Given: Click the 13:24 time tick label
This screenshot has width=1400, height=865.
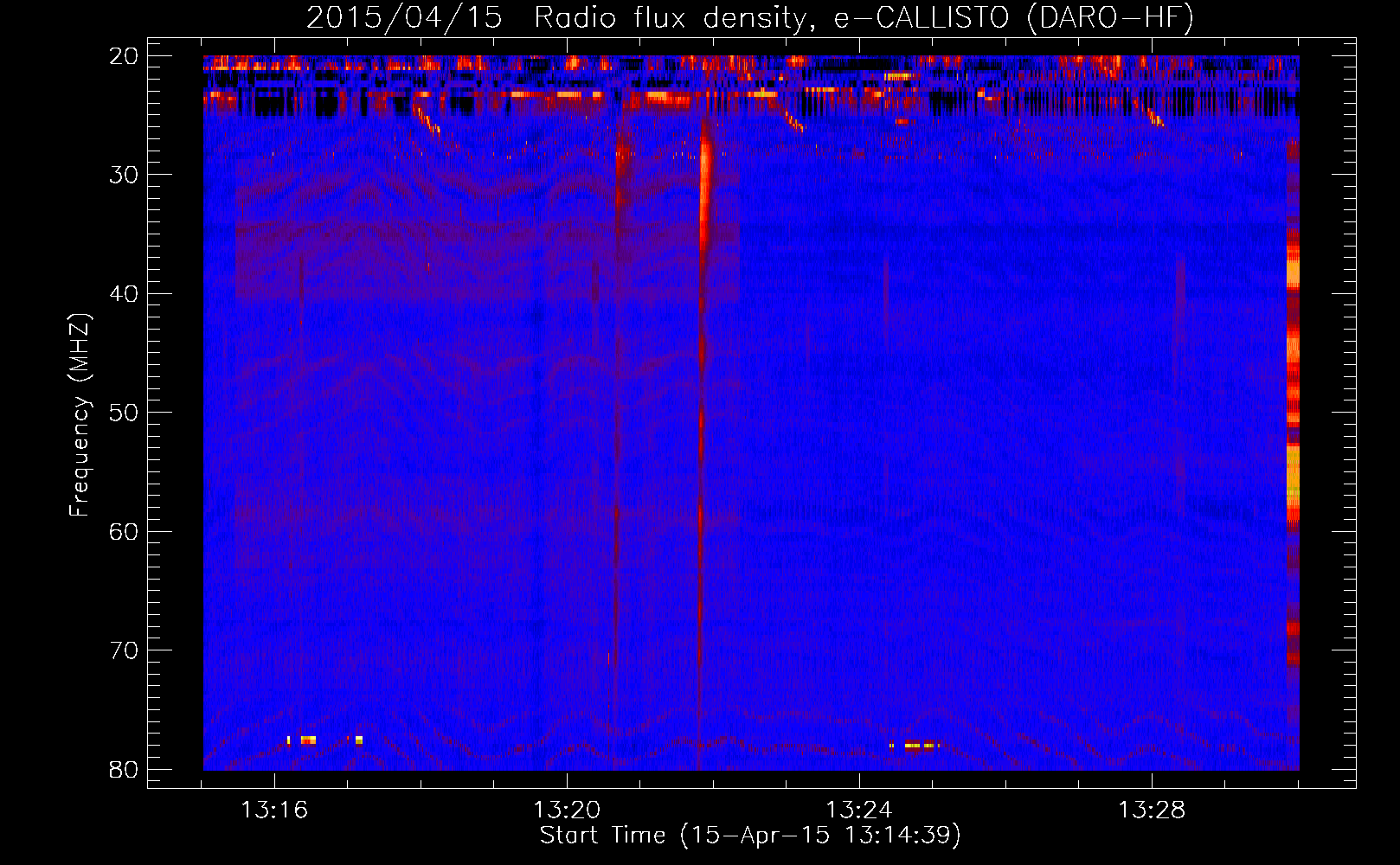Looking at the screenshot, I should (x=859, y=811).
